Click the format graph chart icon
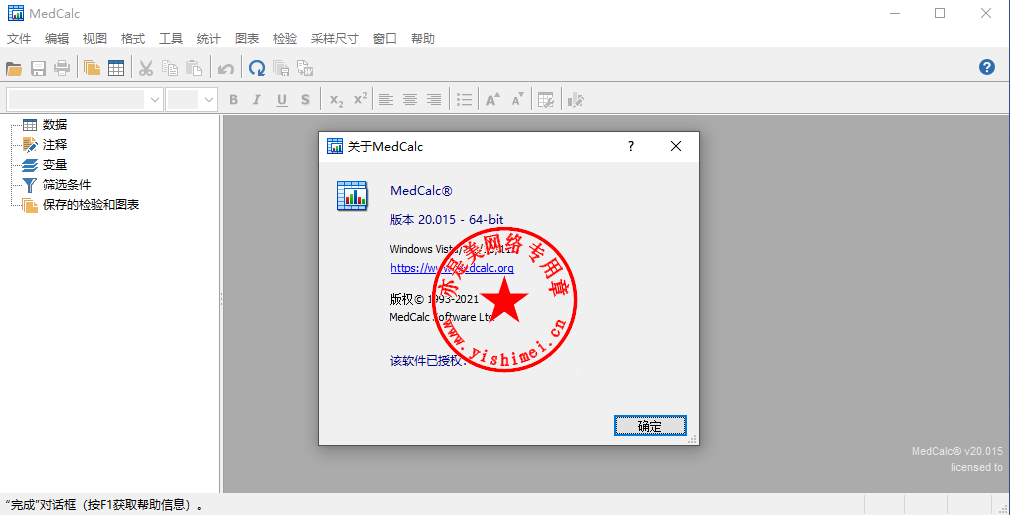The height and width of the screenshot is (515, 1010). 576,100
